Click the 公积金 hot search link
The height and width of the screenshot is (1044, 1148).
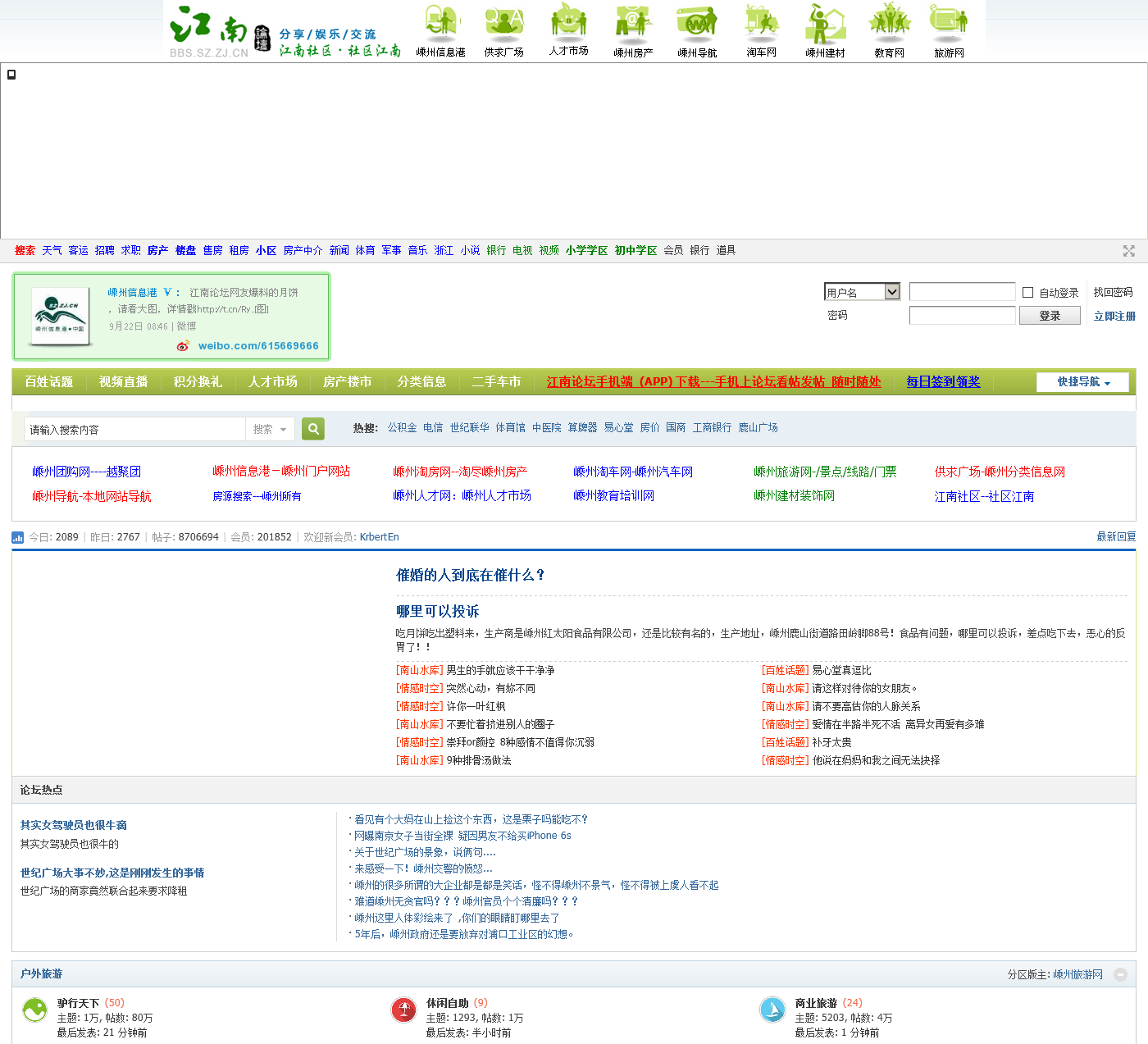402,428
